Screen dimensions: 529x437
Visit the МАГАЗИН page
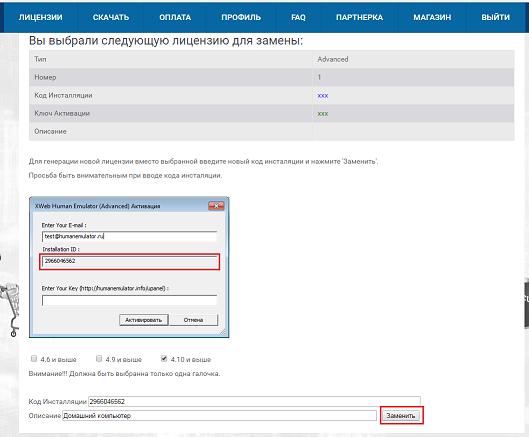[432, 17]
